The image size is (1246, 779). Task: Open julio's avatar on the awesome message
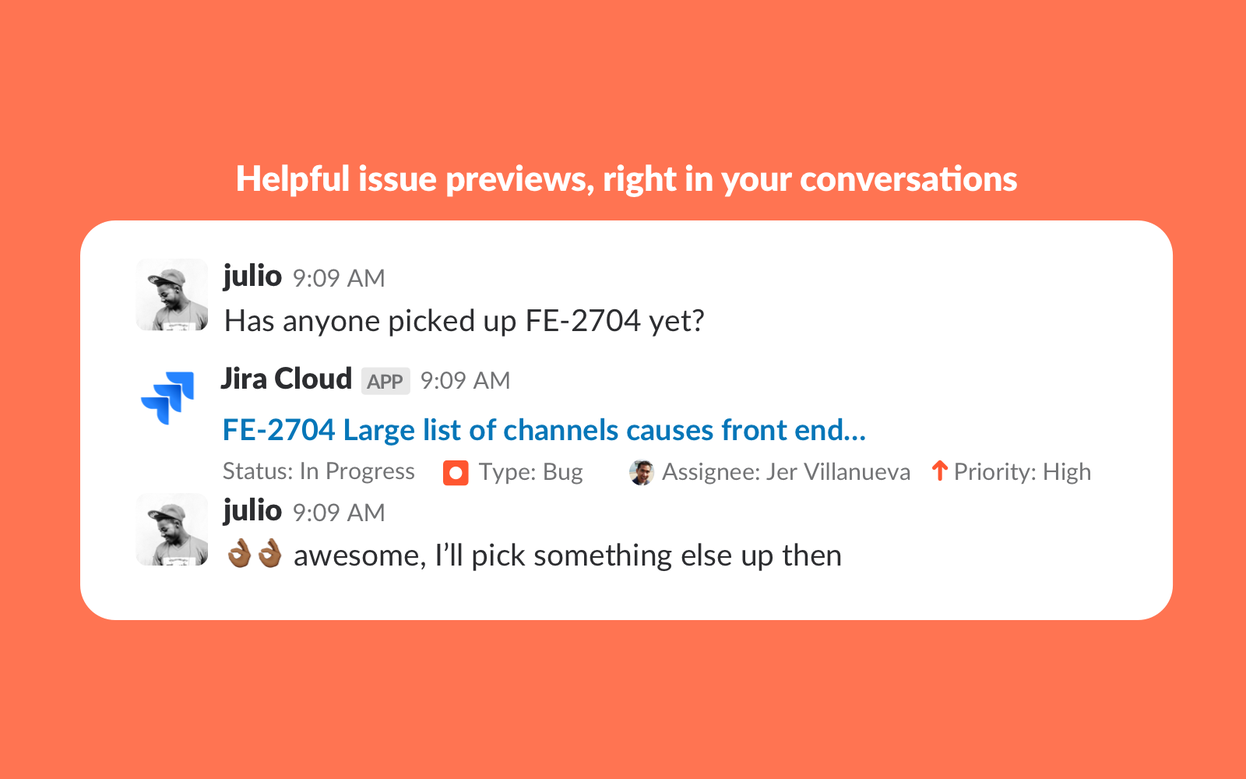point(172,529)
